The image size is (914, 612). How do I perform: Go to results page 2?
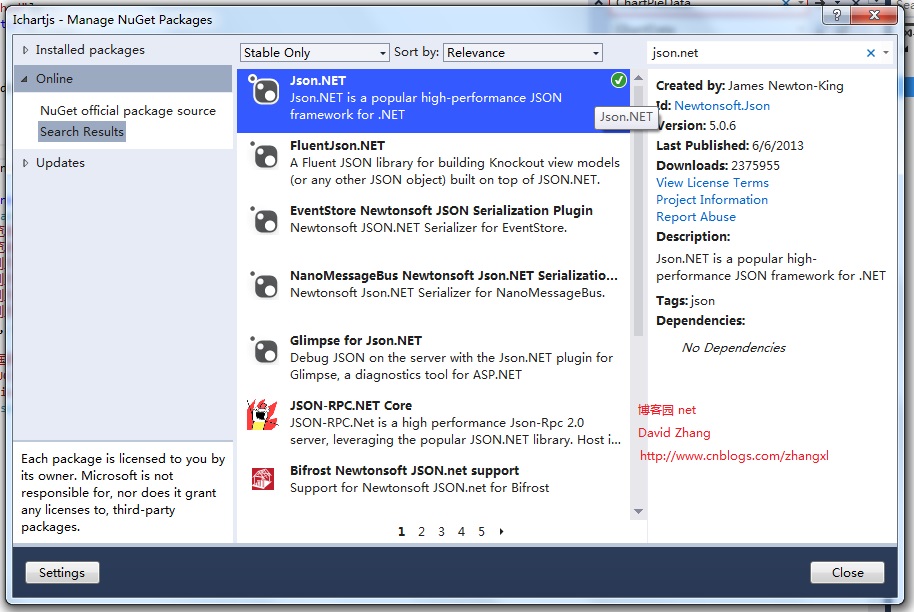tap(421, 532)
